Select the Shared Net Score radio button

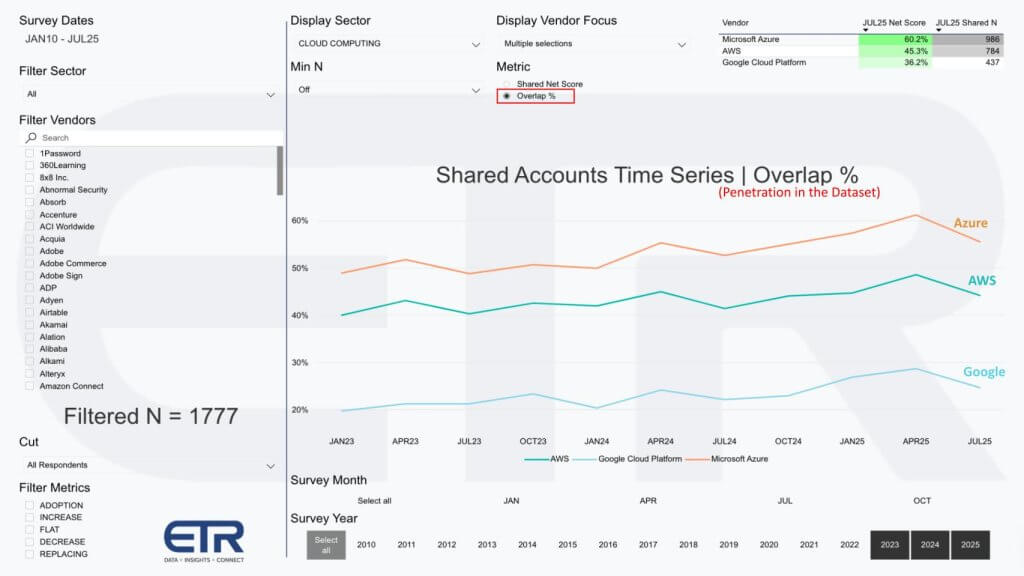point(507,84)
